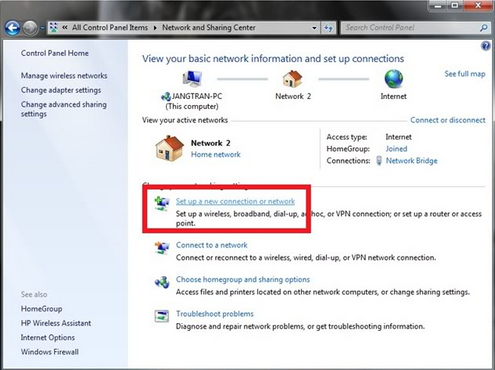
Task: Open Internet Options link
Action: pyautogui.click(x=48, y=337)
